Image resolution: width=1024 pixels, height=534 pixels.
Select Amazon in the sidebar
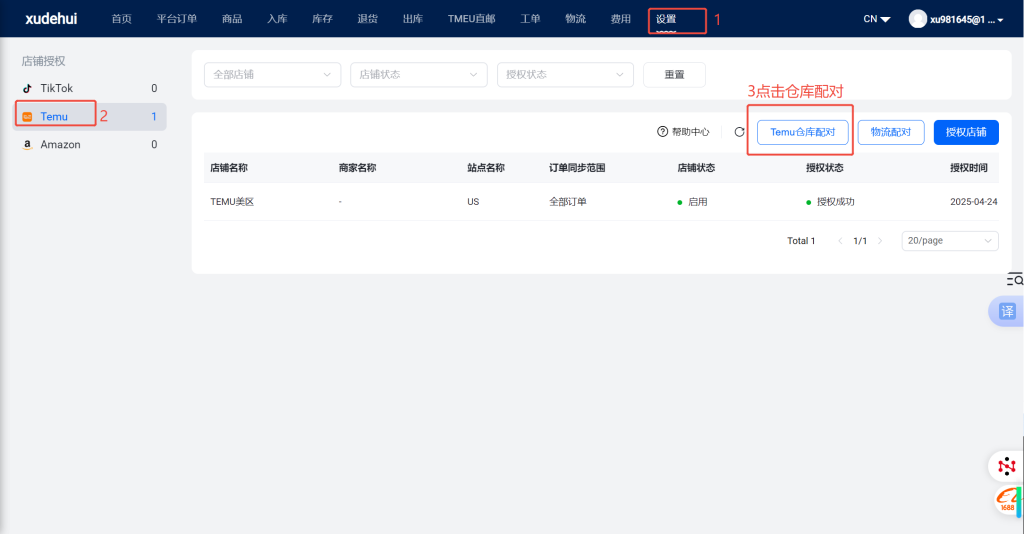click(60, 145)
